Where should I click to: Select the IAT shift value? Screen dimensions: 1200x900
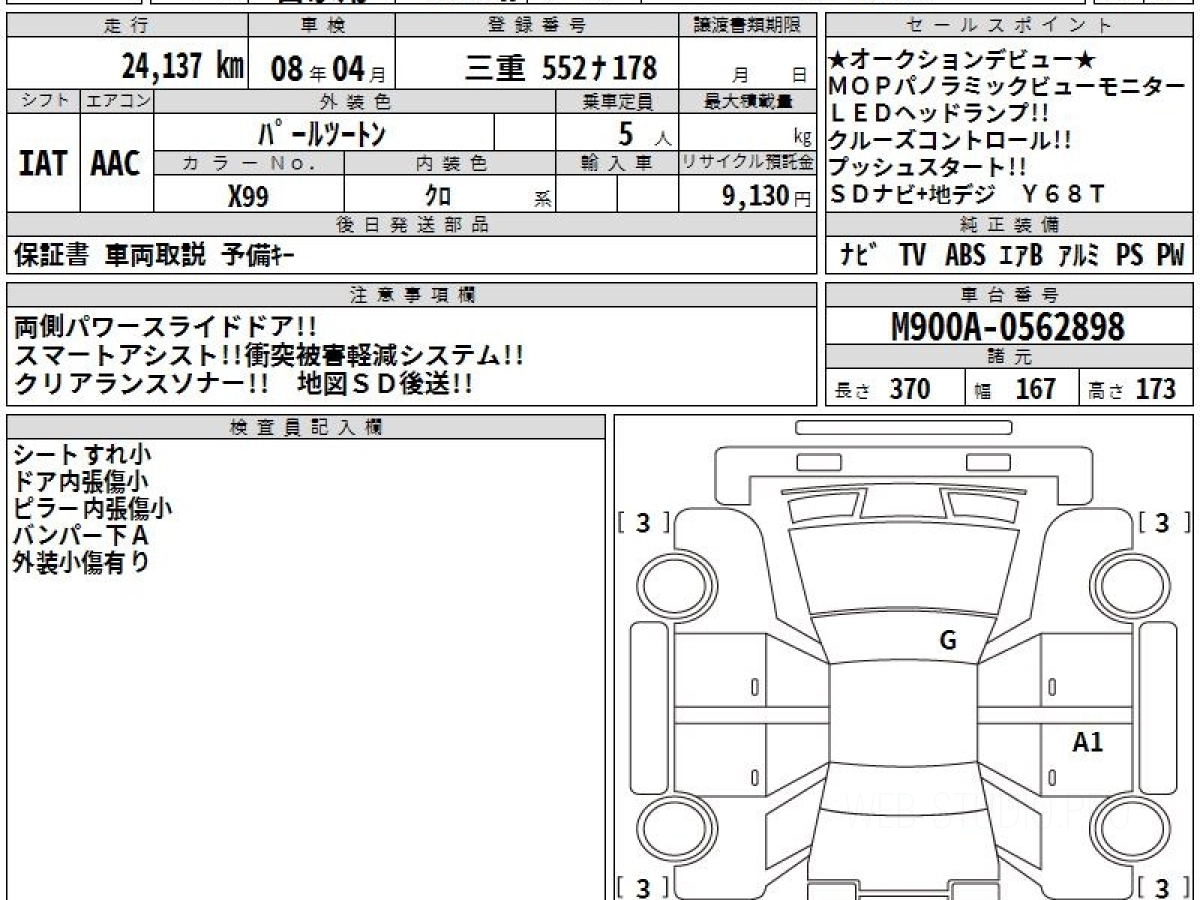pos(42,164)
